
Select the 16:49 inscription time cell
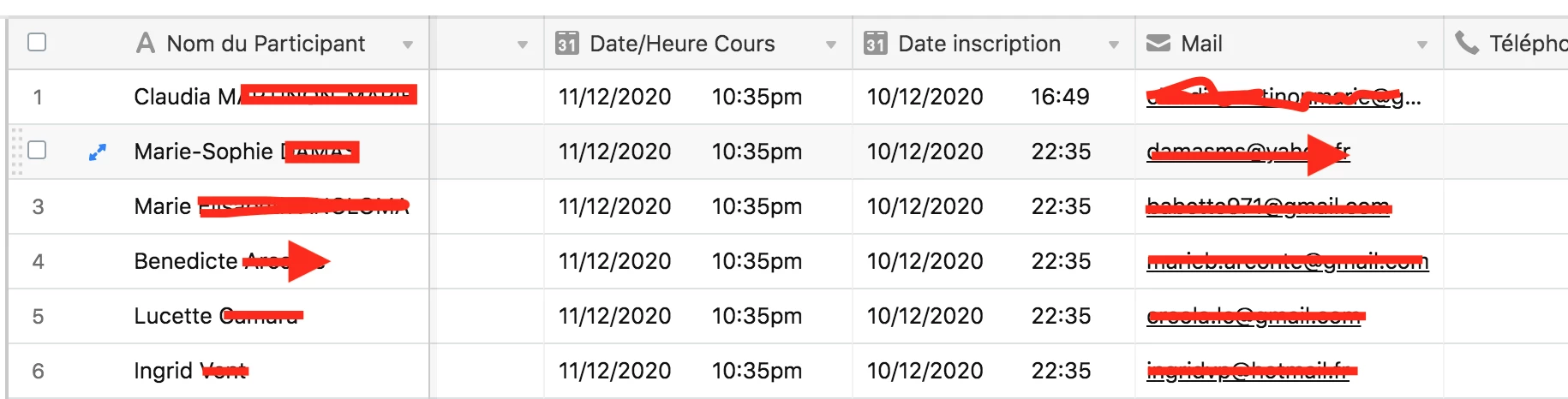1060,97
